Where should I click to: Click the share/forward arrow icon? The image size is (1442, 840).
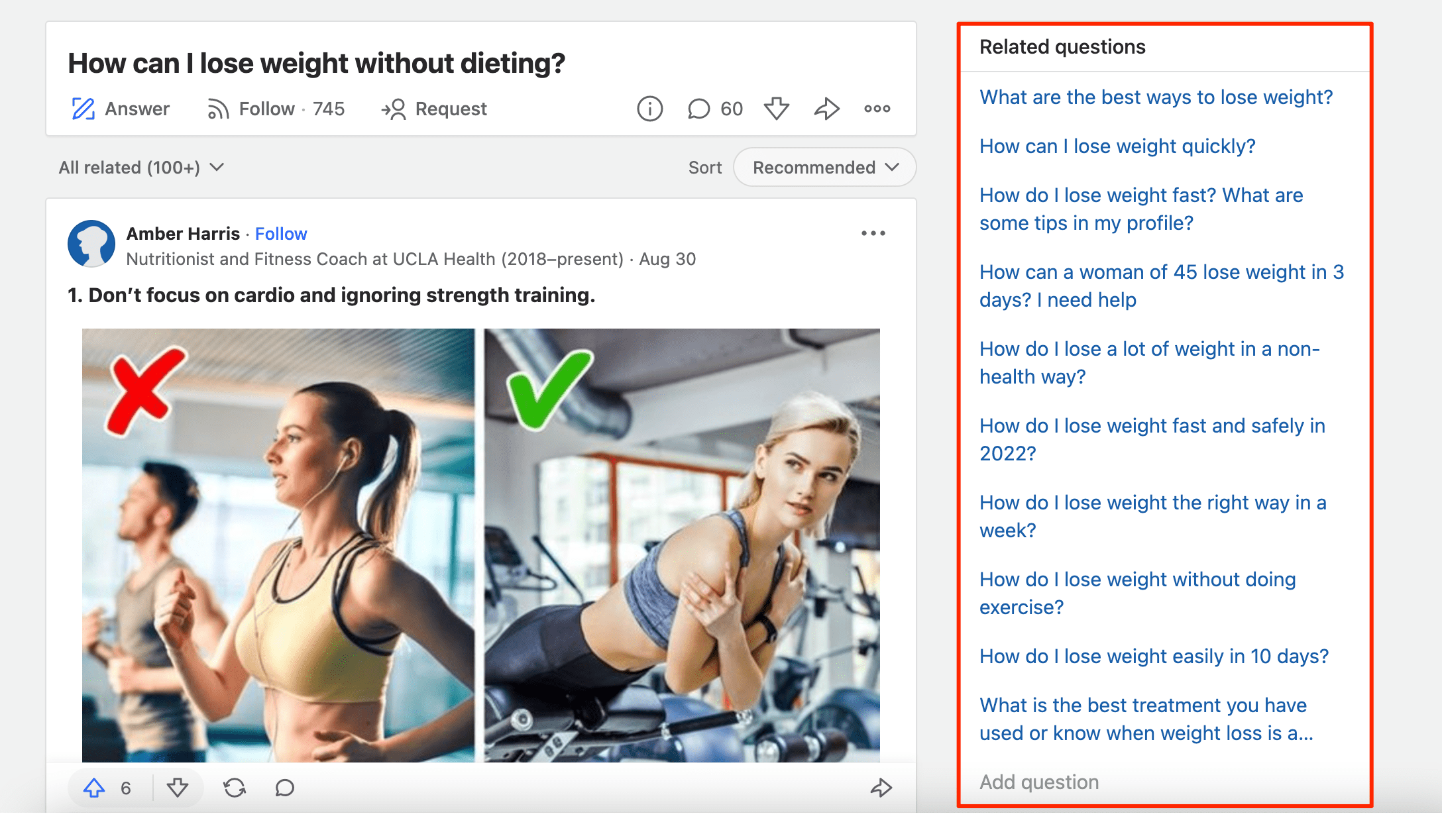829,109
